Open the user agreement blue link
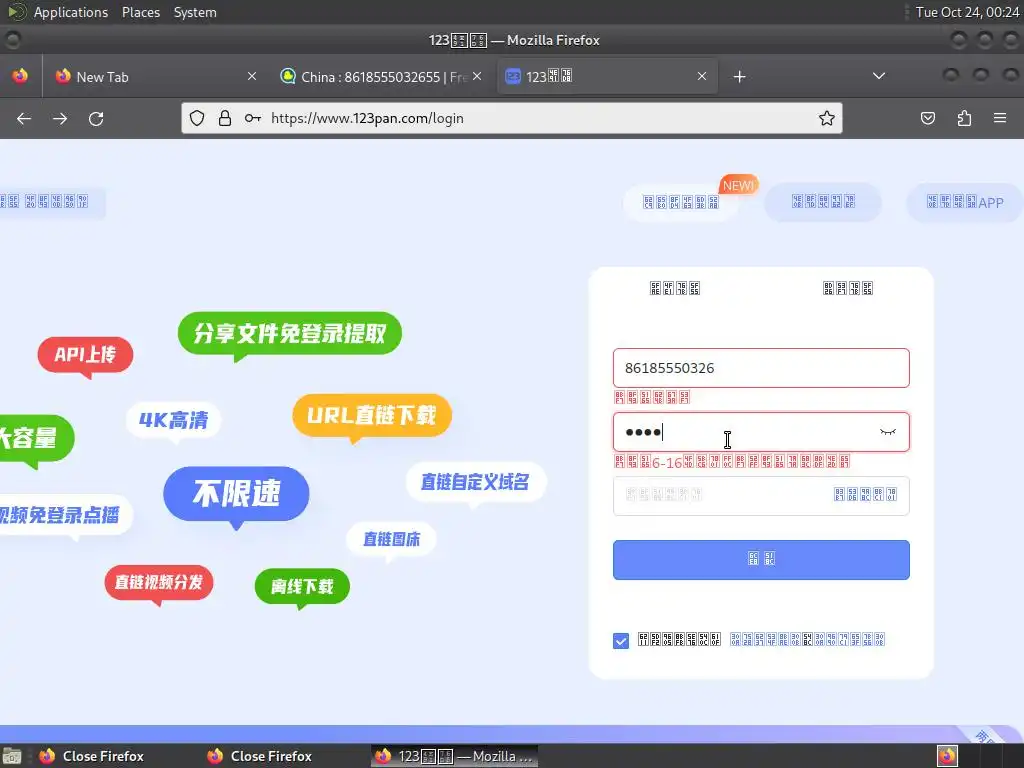1024x768 pixels. pyautogui.click(x=807, y=639)
